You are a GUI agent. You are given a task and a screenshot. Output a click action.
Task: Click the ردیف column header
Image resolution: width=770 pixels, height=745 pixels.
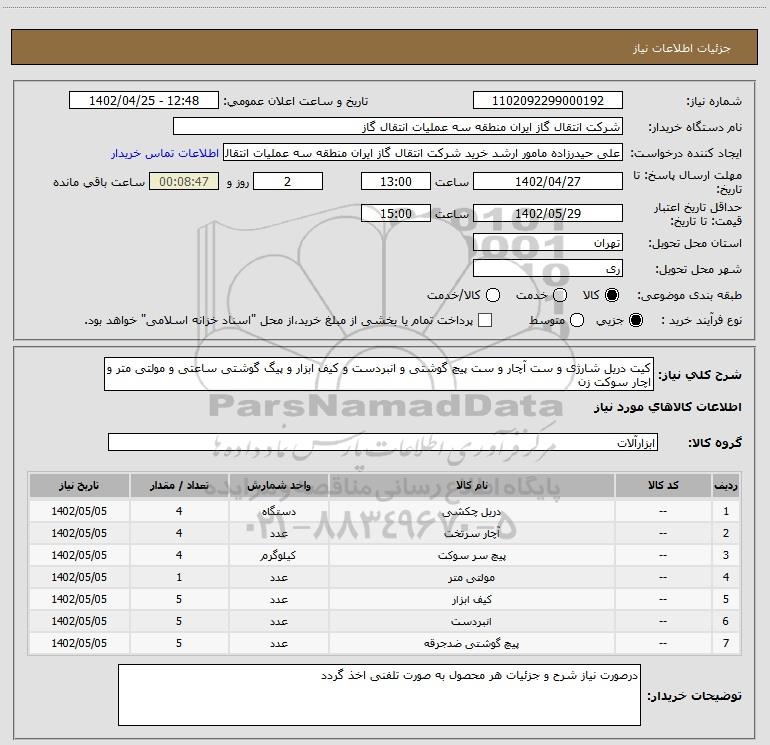[726, 486]
